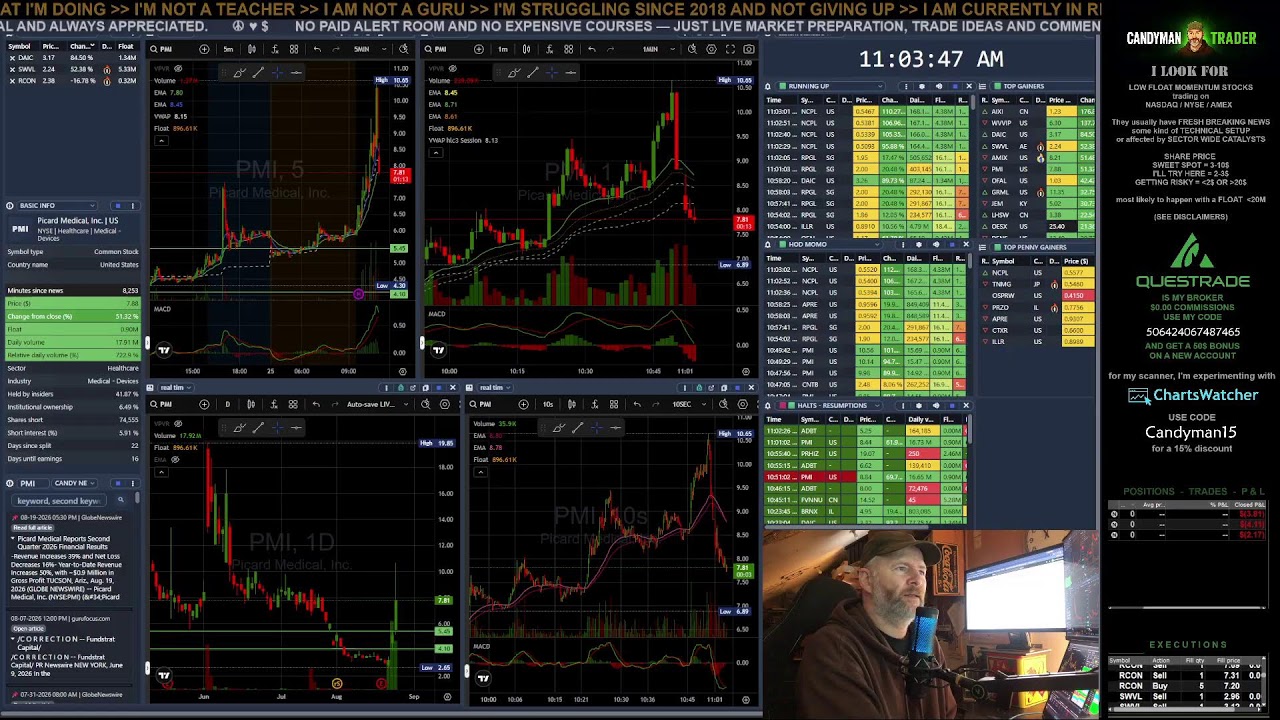This screenshot has width=1280, height=720.
Task: Open symbol search on the 5-minute PMI chart
Action: (x=163, y=49)
